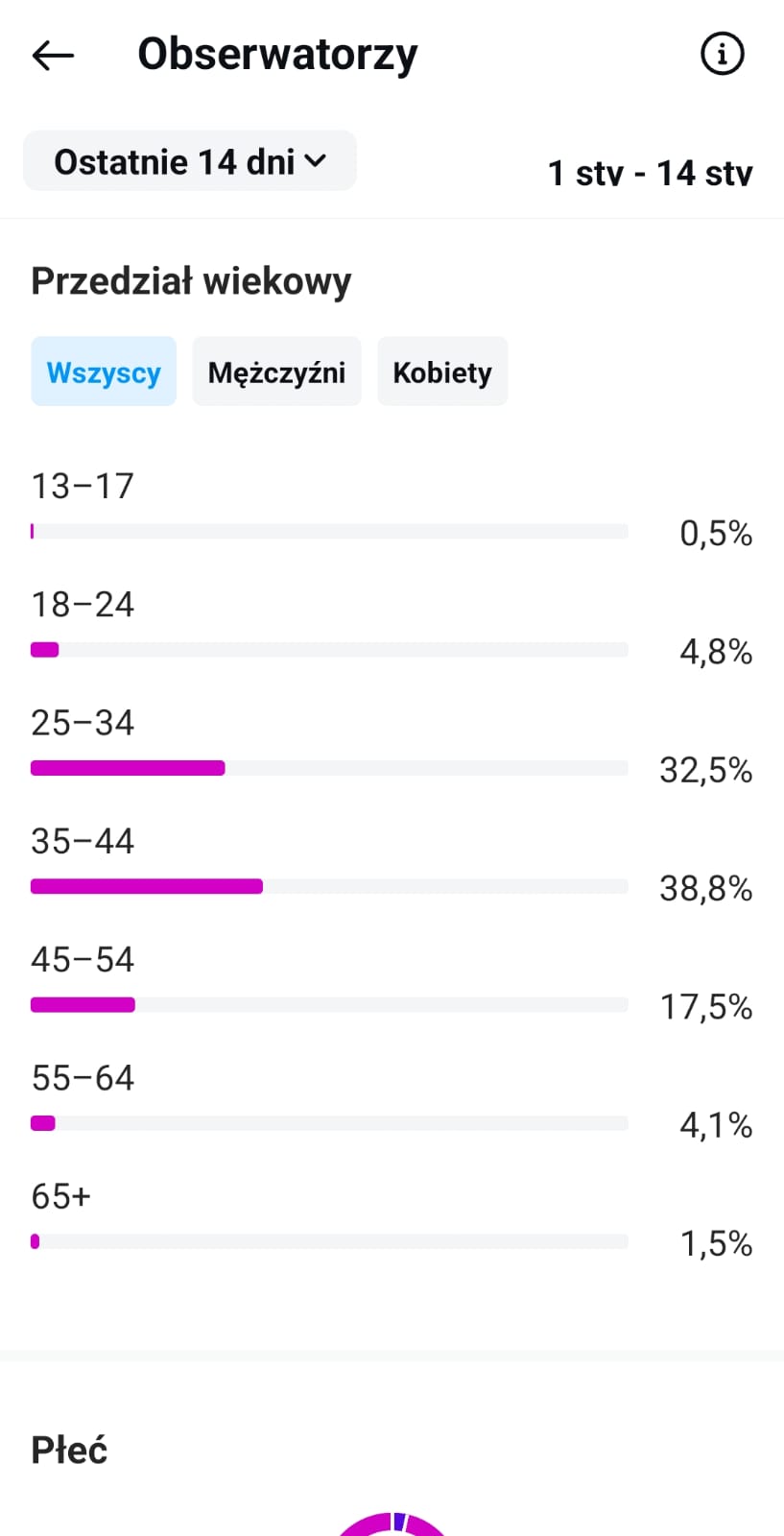Click the chevron beside Ostatnie 14 dni
784x1536 pixels.
316,160
